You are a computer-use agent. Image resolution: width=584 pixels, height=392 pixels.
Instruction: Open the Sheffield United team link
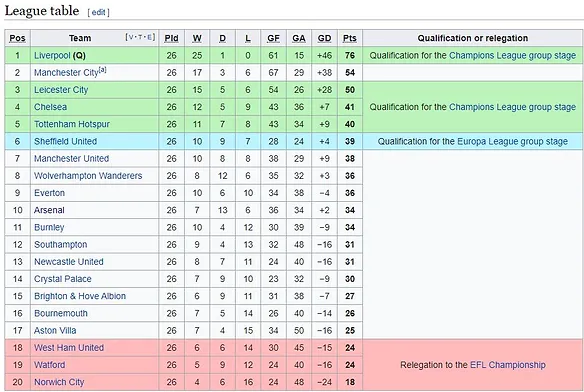(x=66, y=141)
